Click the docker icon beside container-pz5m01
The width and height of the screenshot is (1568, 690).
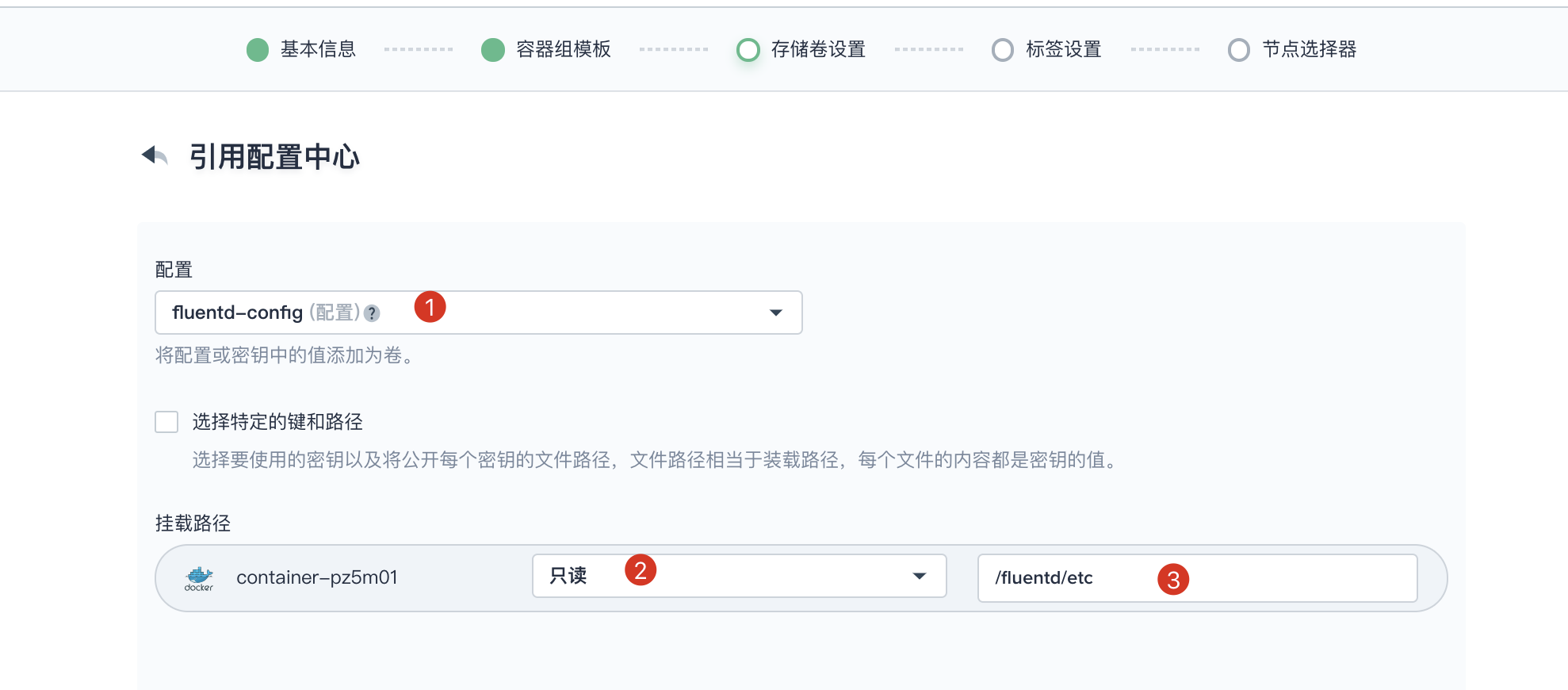(199, 578)
